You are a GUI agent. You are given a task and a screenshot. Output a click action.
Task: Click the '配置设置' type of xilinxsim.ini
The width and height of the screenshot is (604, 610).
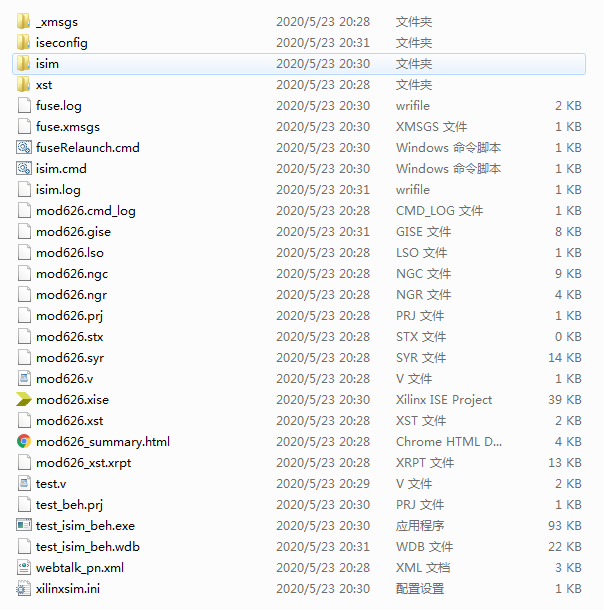coord(420,589)
